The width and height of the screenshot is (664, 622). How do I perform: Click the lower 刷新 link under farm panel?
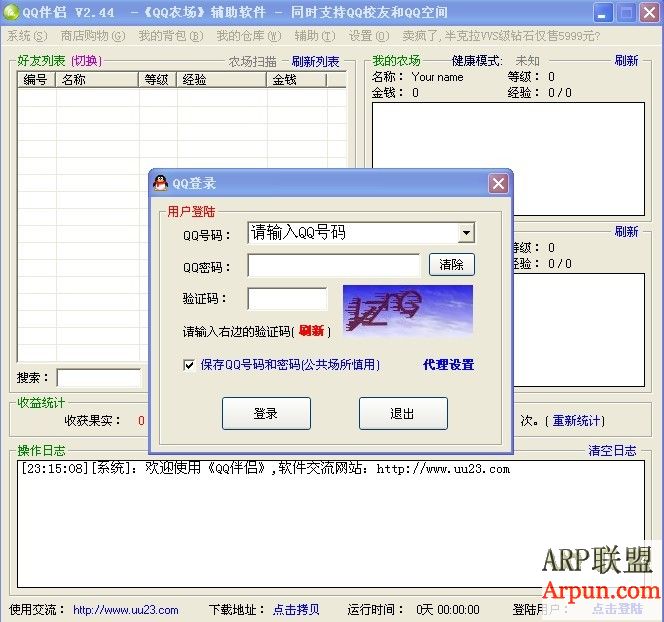tap(626, 232)
